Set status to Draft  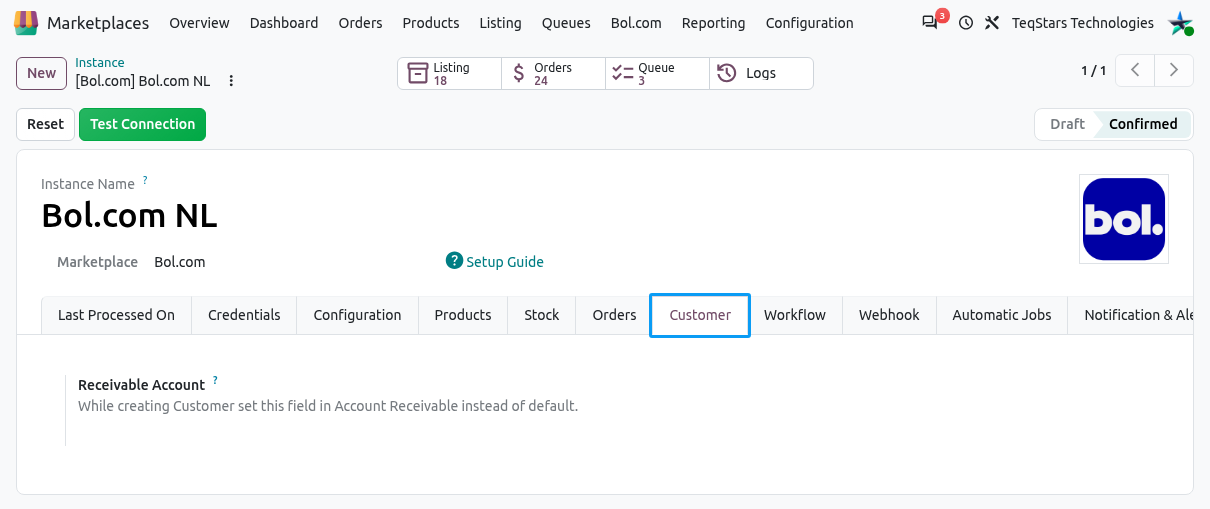point(1067,124)
